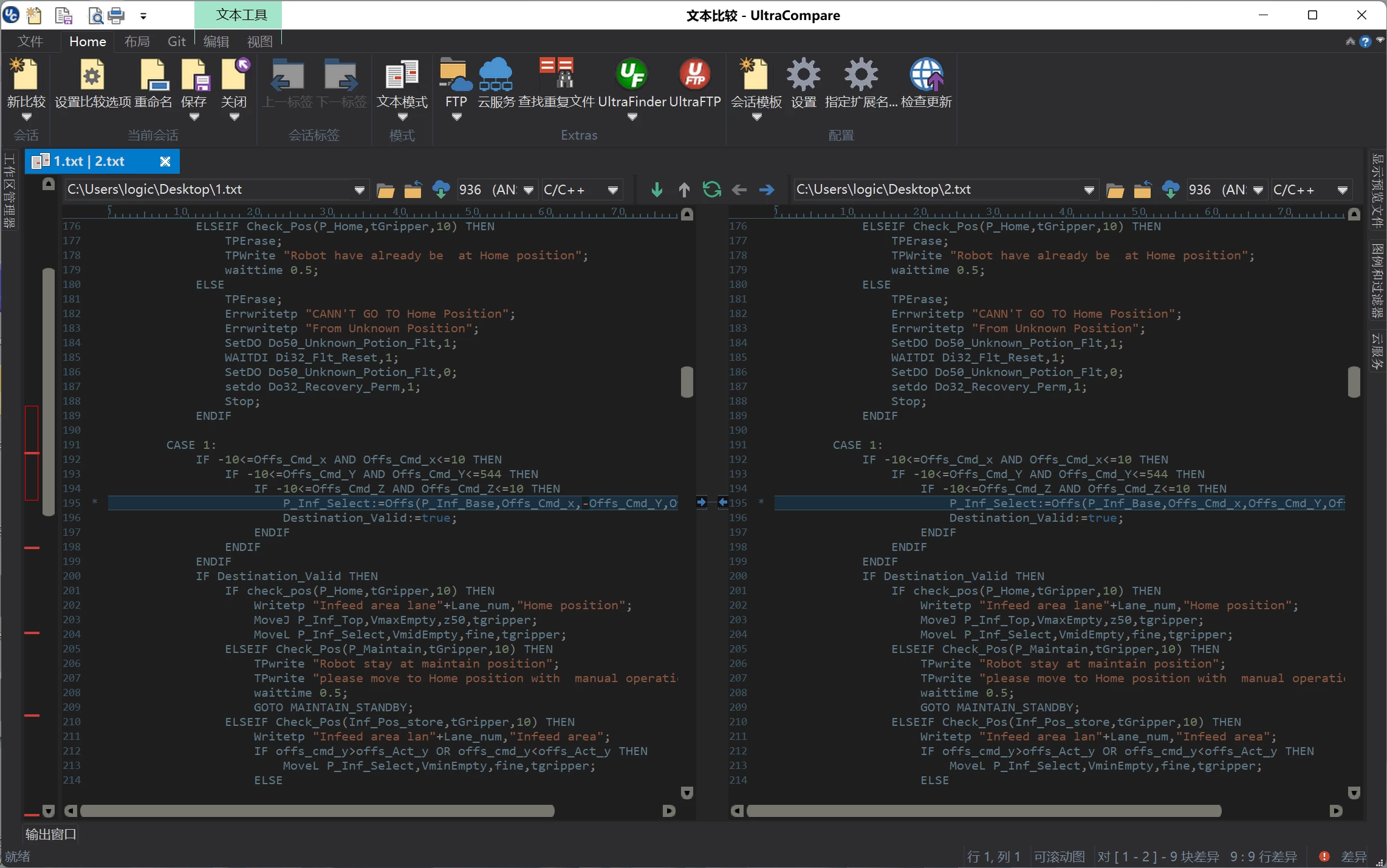1387x868 pixels.
Task: Click blue merge right arrow in center toolbar
Action: point(767,190)
